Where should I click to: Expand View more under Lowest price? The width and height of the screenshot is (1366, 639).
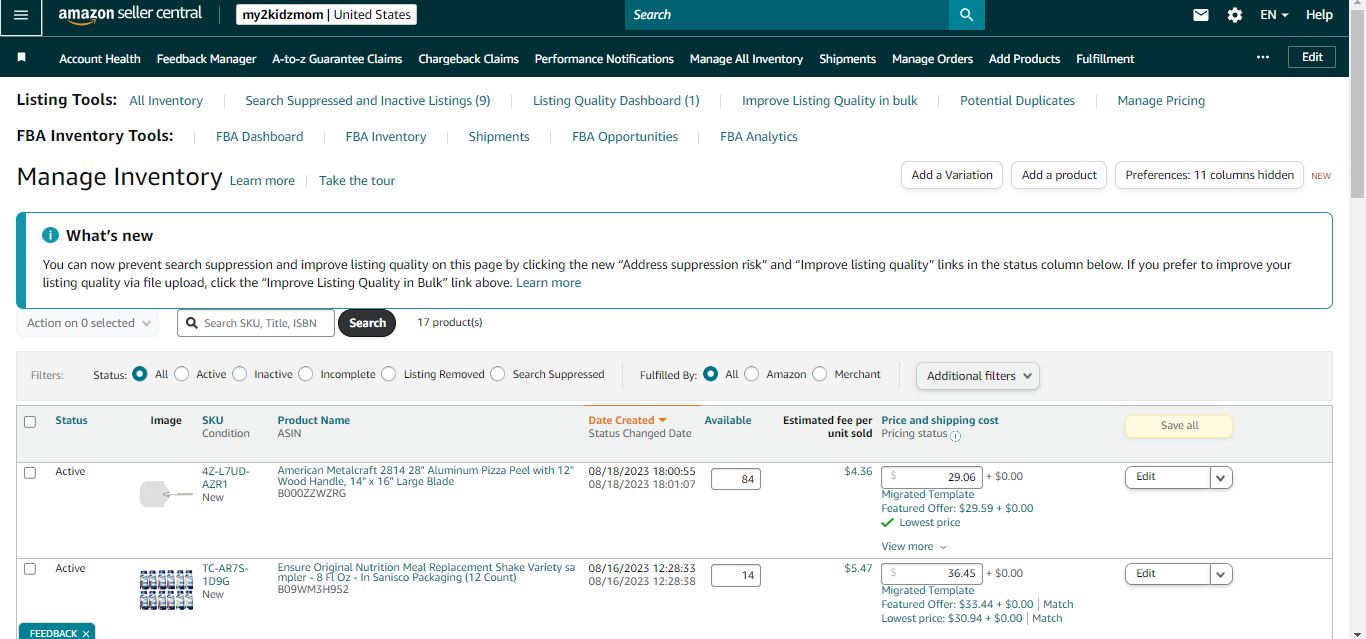pos(914,547)
